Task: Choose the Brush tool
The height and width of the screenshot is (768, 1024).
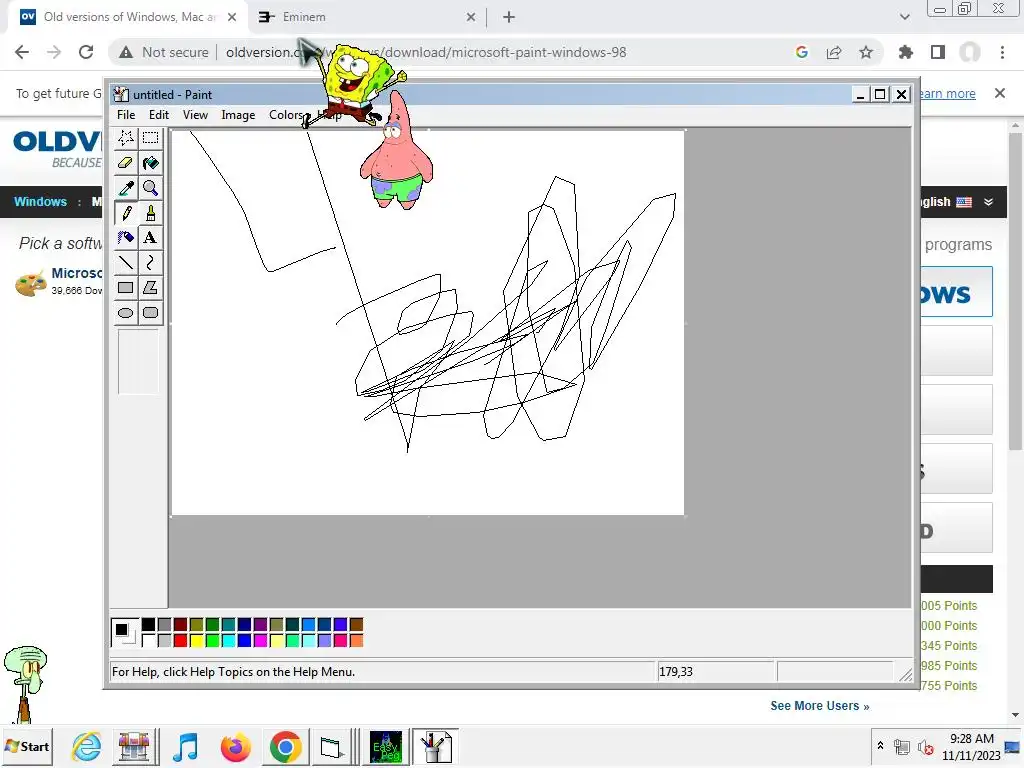Action: (x=150, y=213)
